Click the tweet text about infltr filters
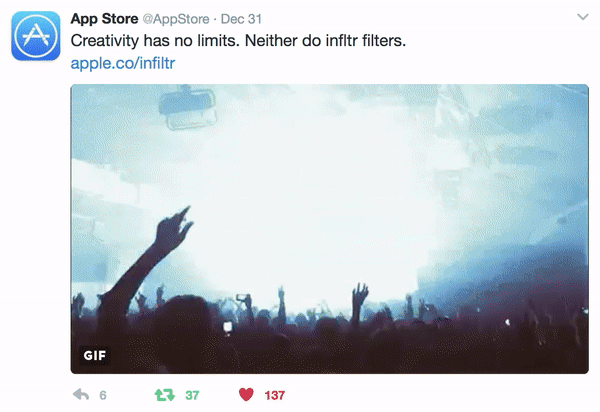Image resolution: width=600 pixels, height=412 pixels. pos(238,41)
